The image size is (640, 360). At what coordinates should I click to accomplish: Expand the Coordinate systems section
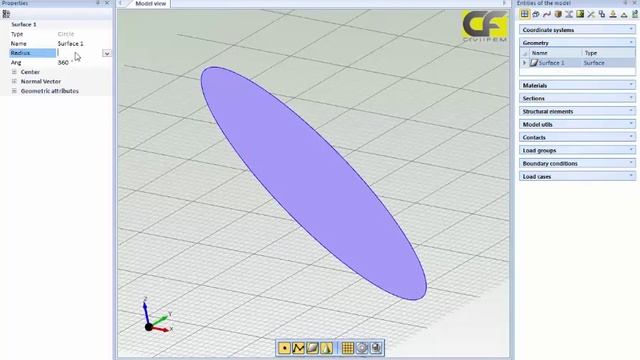point(631,30)
